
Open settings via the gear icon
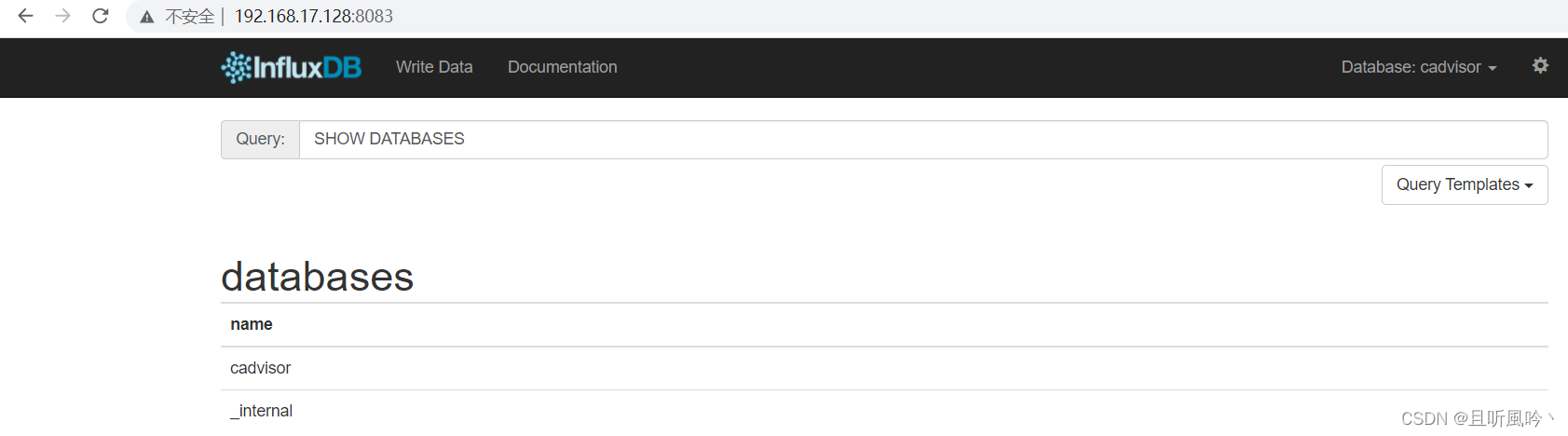(x=1540, y=65)
